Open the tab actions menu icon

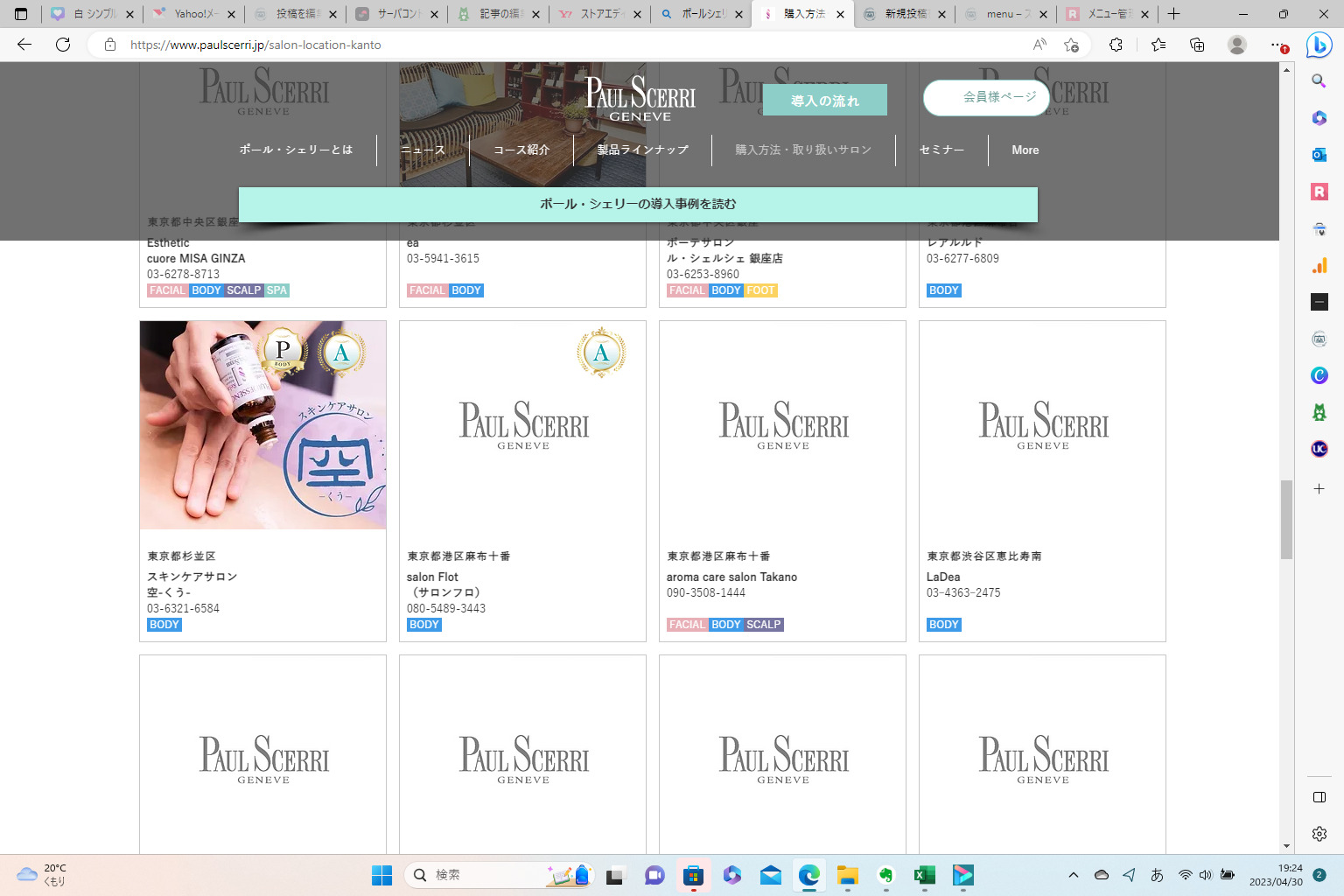[21, 14]
